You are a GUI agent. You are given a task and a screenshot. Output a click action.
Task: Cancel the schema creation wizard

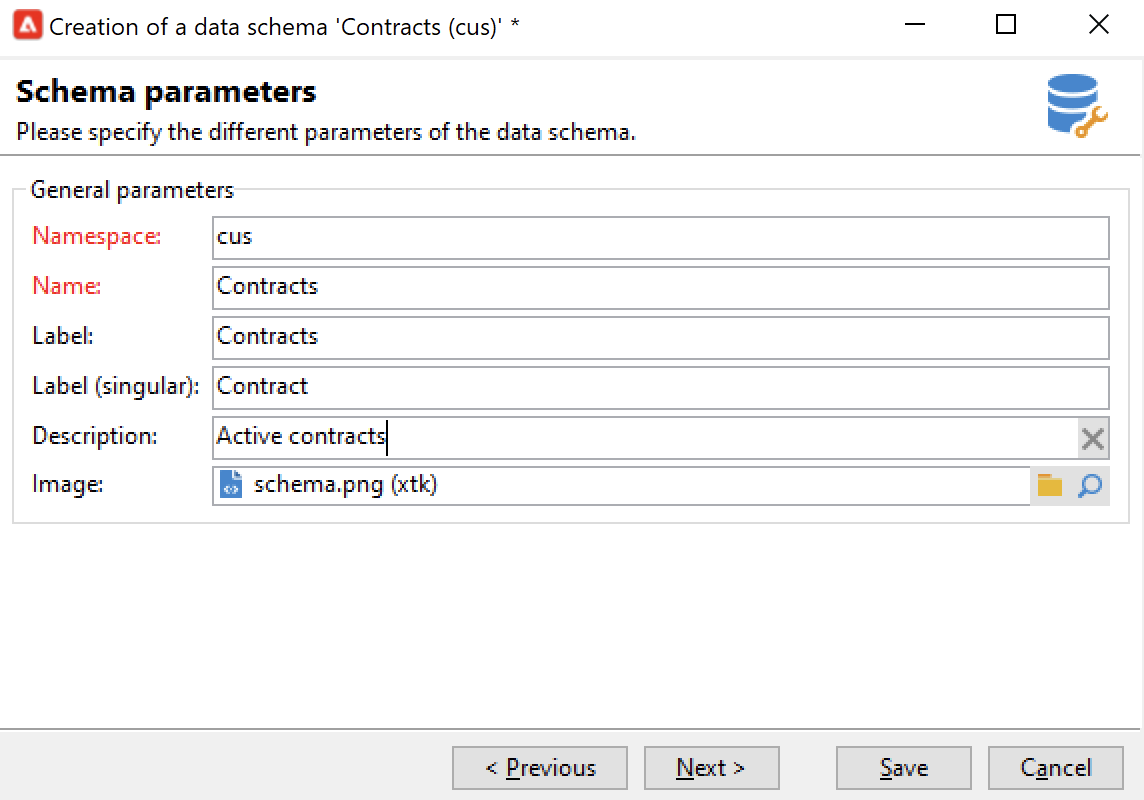tap(1055, 768)
